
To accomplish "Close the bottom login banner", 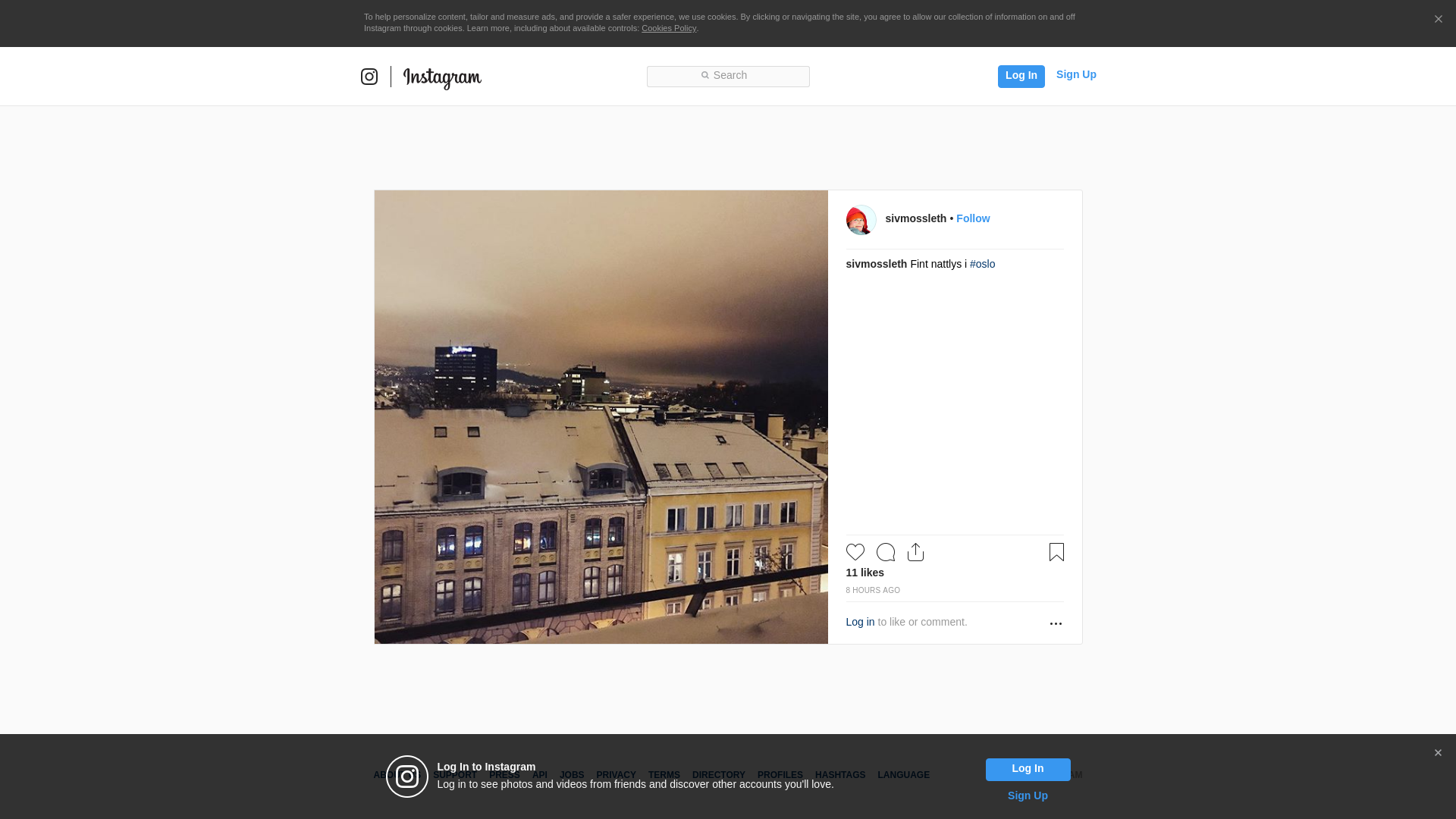I will (1438, 753).
